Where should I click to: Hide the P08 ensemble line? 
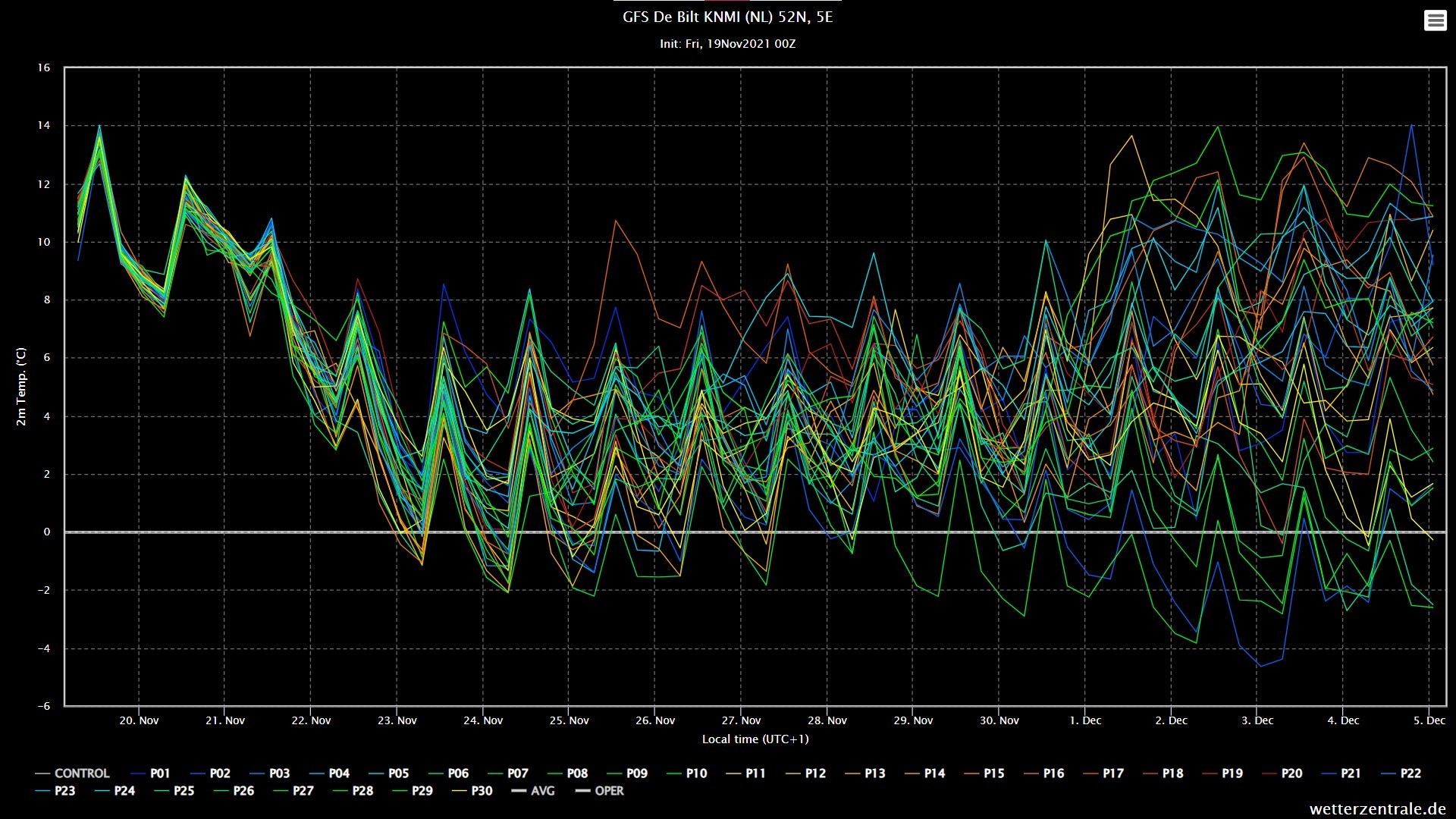click(567, 773)
